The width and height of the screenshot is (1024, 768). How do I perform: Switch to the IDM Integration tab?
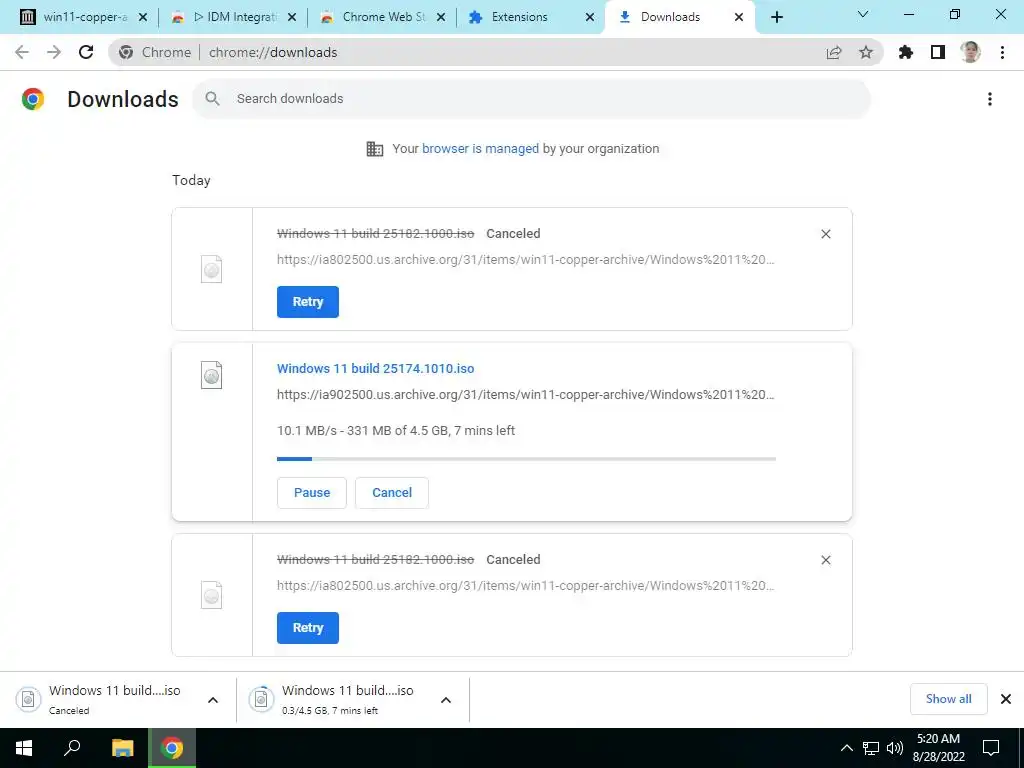click(232, 17)
